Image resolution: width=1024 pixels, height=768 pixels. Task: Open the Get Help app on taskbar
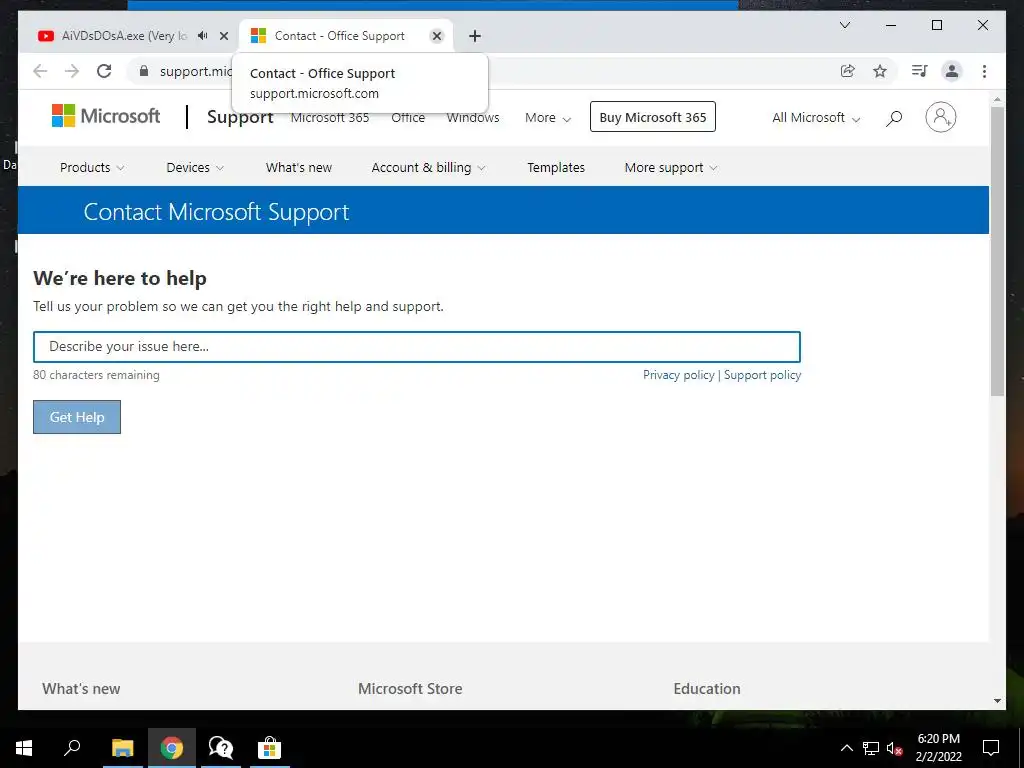pyautogui.click(x=221, y=748)
